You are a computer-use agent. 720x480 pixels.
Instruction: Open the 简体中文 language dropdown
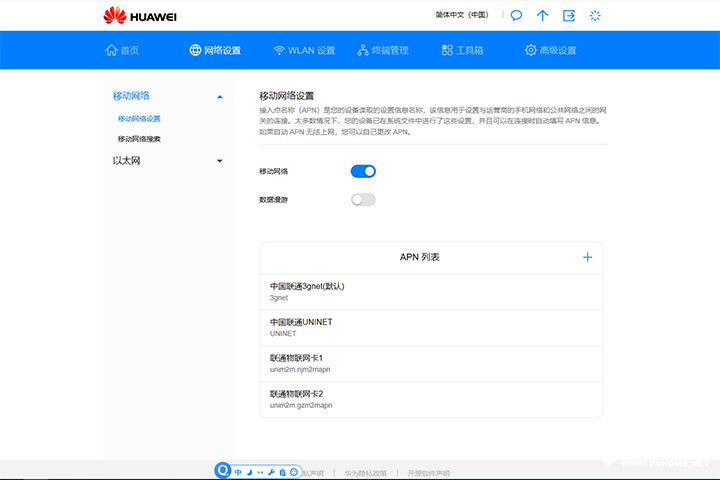(x=462, y=15)
